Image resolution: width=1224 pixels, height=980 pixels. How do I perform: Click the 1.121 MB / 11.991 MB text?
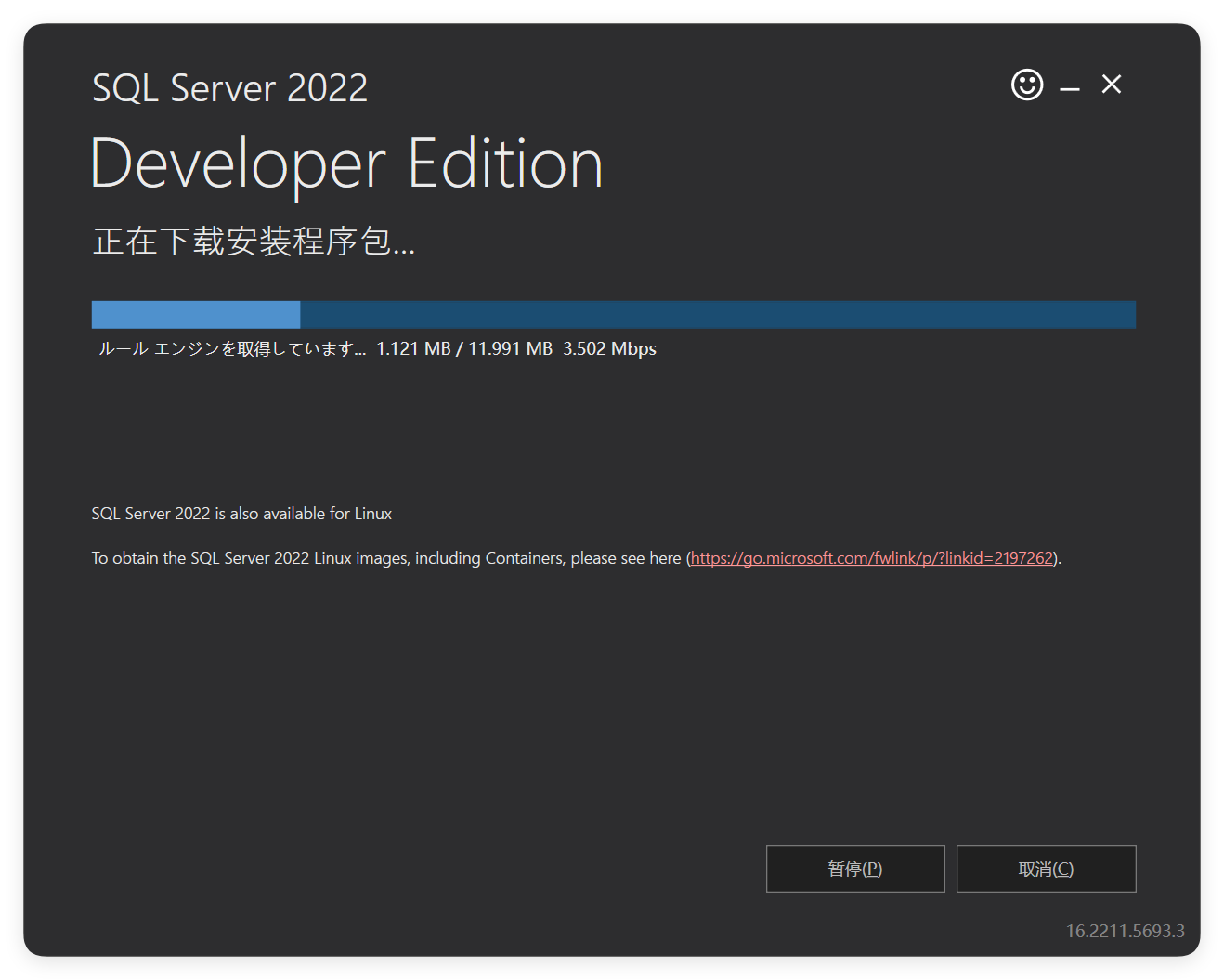point(464,348)
